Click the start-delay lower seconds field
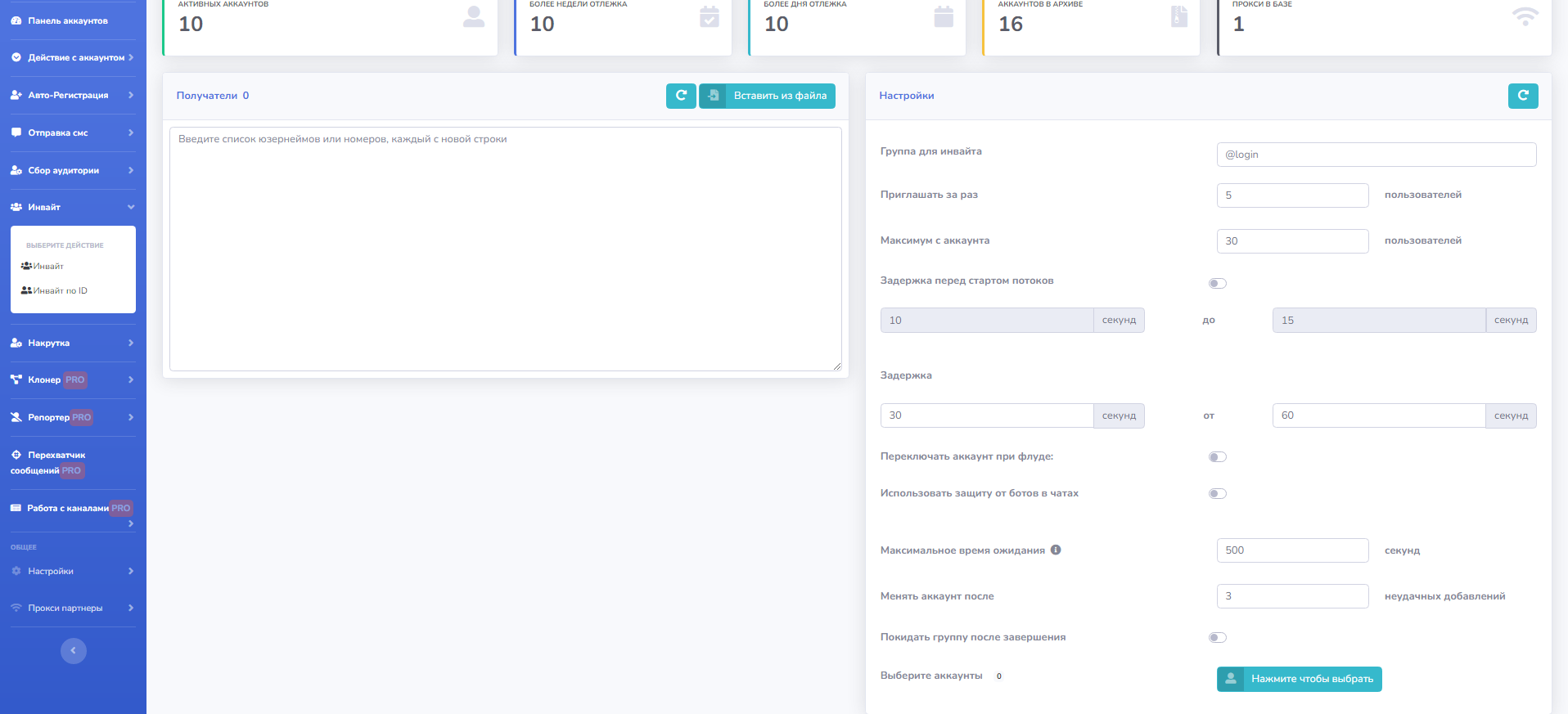Screen dimensions: 1568x714 coord(987,321)
